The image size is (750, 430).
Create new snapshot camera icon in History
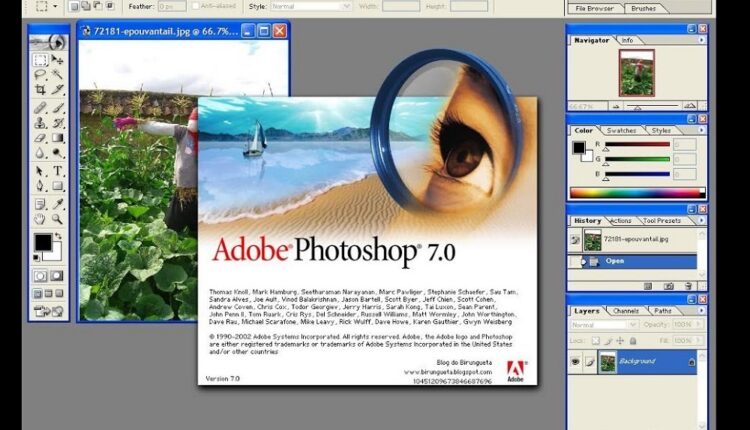pos(669,286)
